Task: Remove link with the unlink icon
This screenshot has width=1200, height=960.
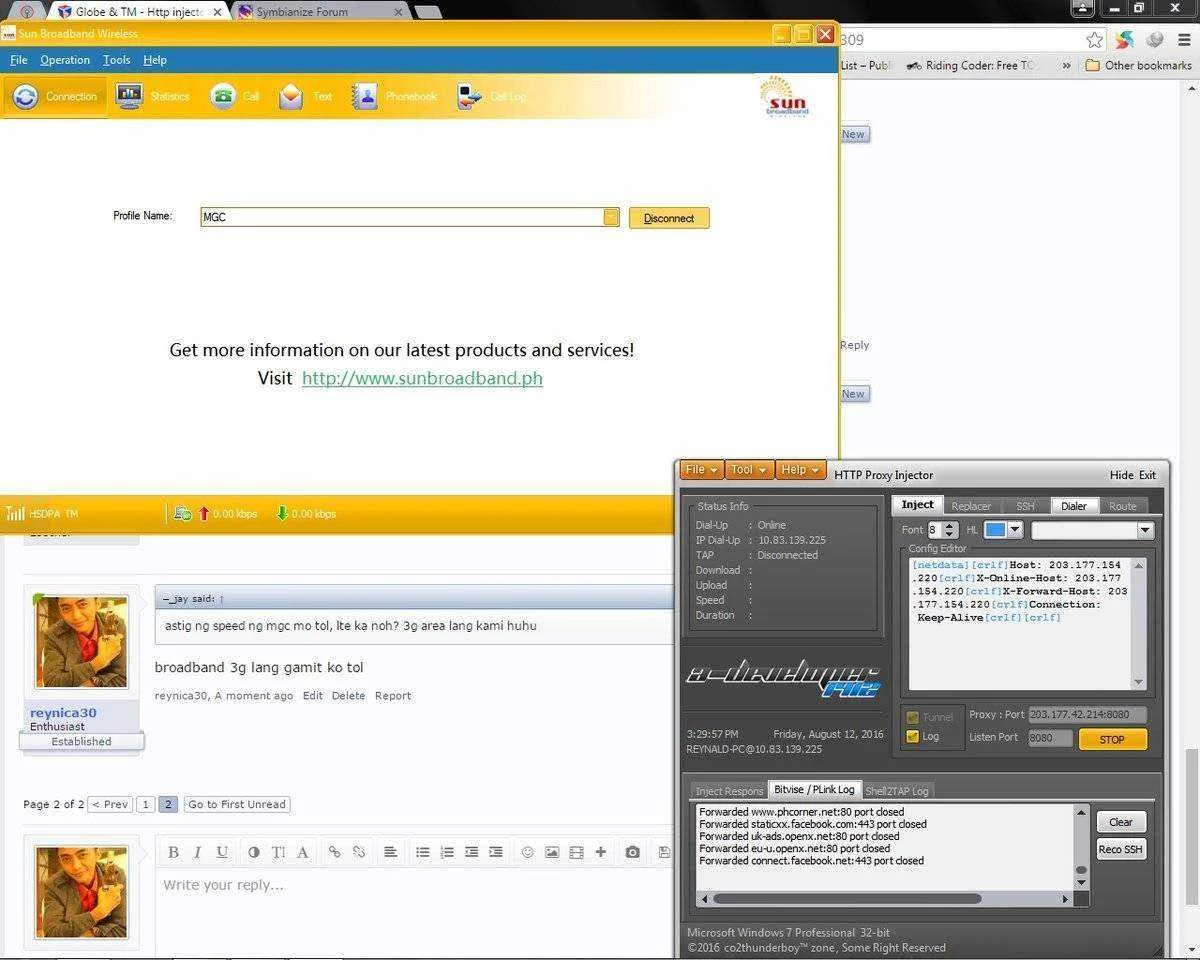Action: (x=358, y=852)
